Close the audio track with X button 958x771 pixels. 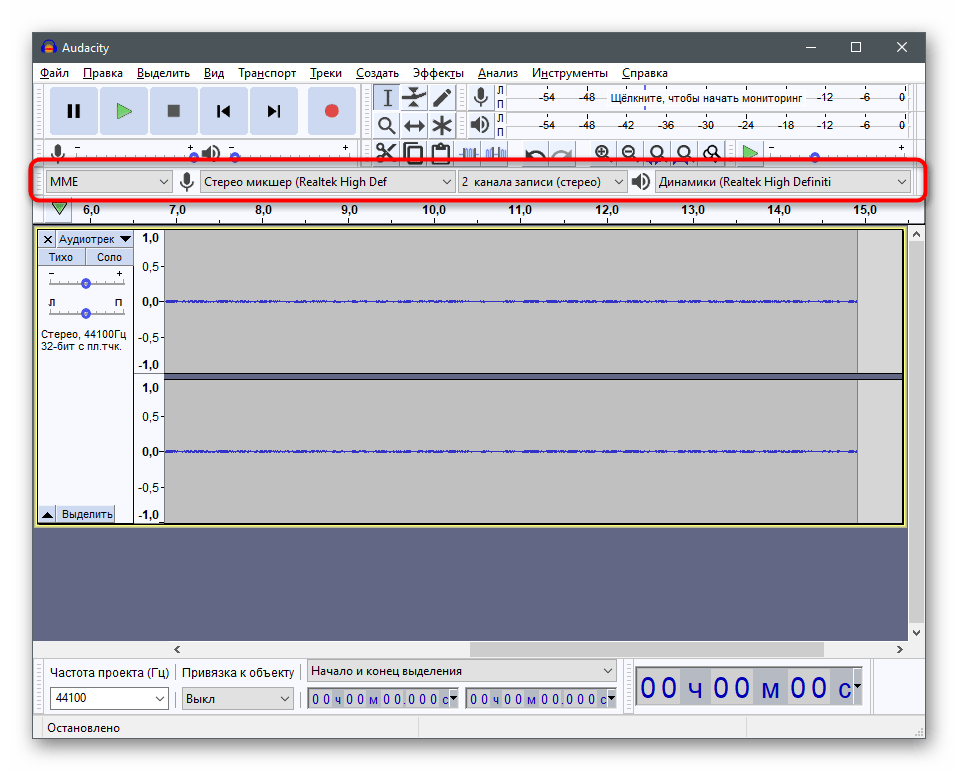tap(48, 239)
